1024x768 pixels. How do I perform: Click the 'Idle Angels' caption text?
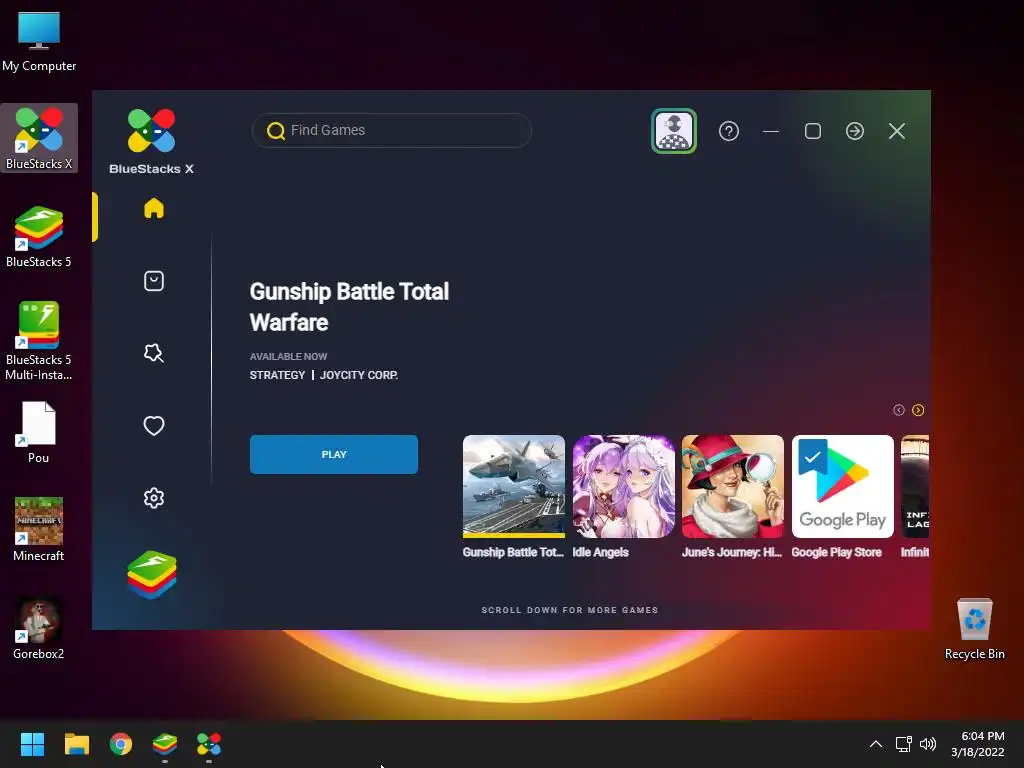pos(600,552)
